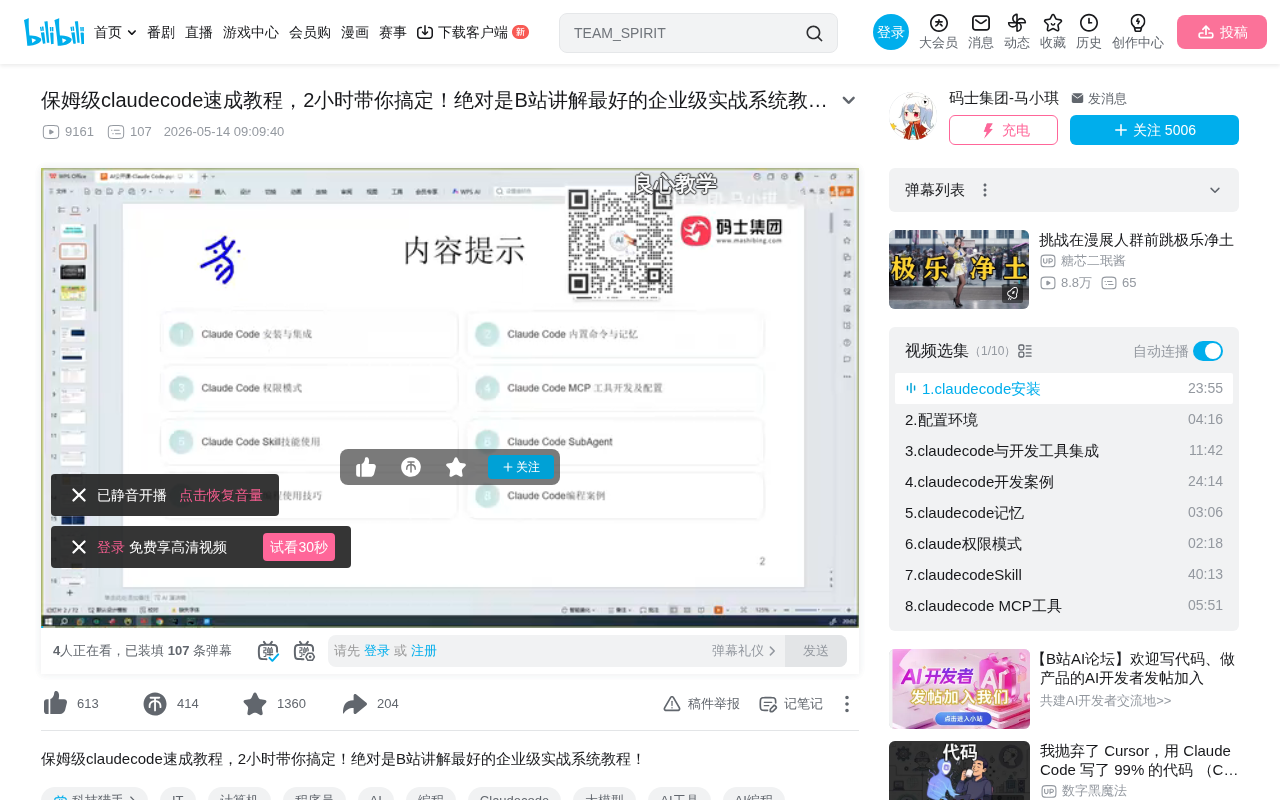Play episode 5.claudecode记忆
Image resolution: width=1280 pixels, height=800 pixels.
1064,513
